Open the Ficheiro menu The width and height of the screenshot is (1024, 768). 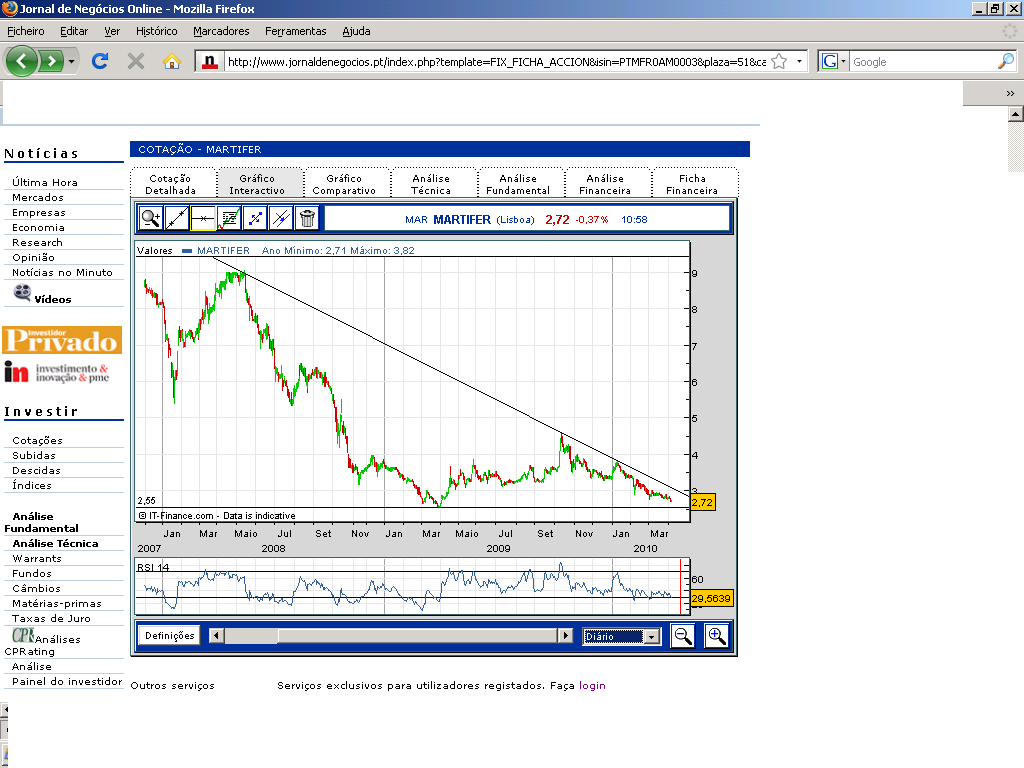click(25, 31)
